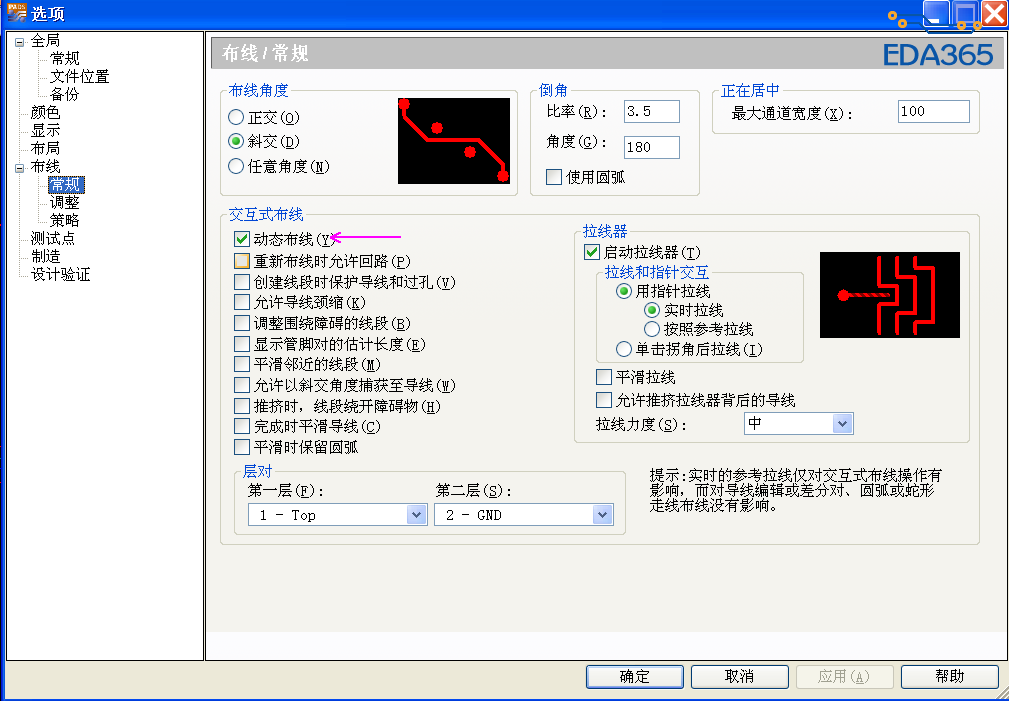1009x701 pixels.
Task: Click the 拉线器 preview image
Action: point(889,295)
